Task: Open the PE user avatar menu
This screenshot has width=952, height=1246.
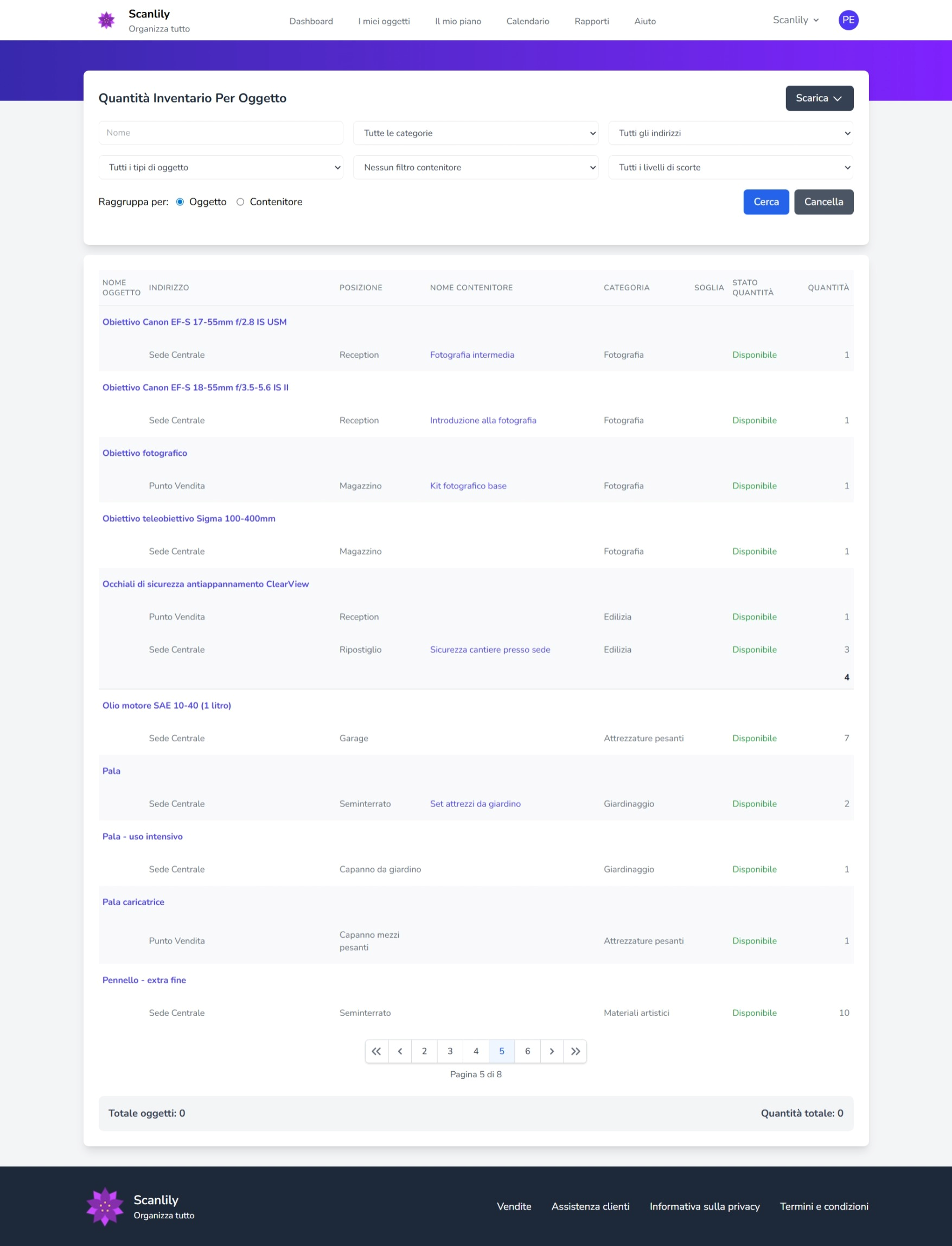Action: 848,21
